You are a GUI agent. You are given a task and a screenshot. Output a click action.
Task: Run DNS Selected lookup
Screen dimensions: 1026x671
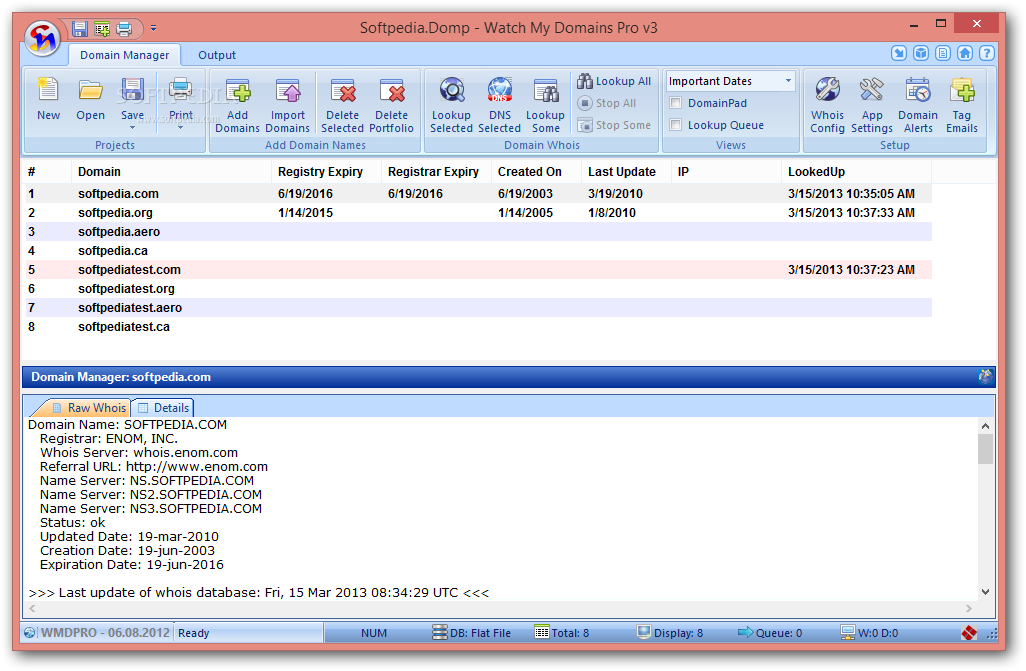(499, 105)
